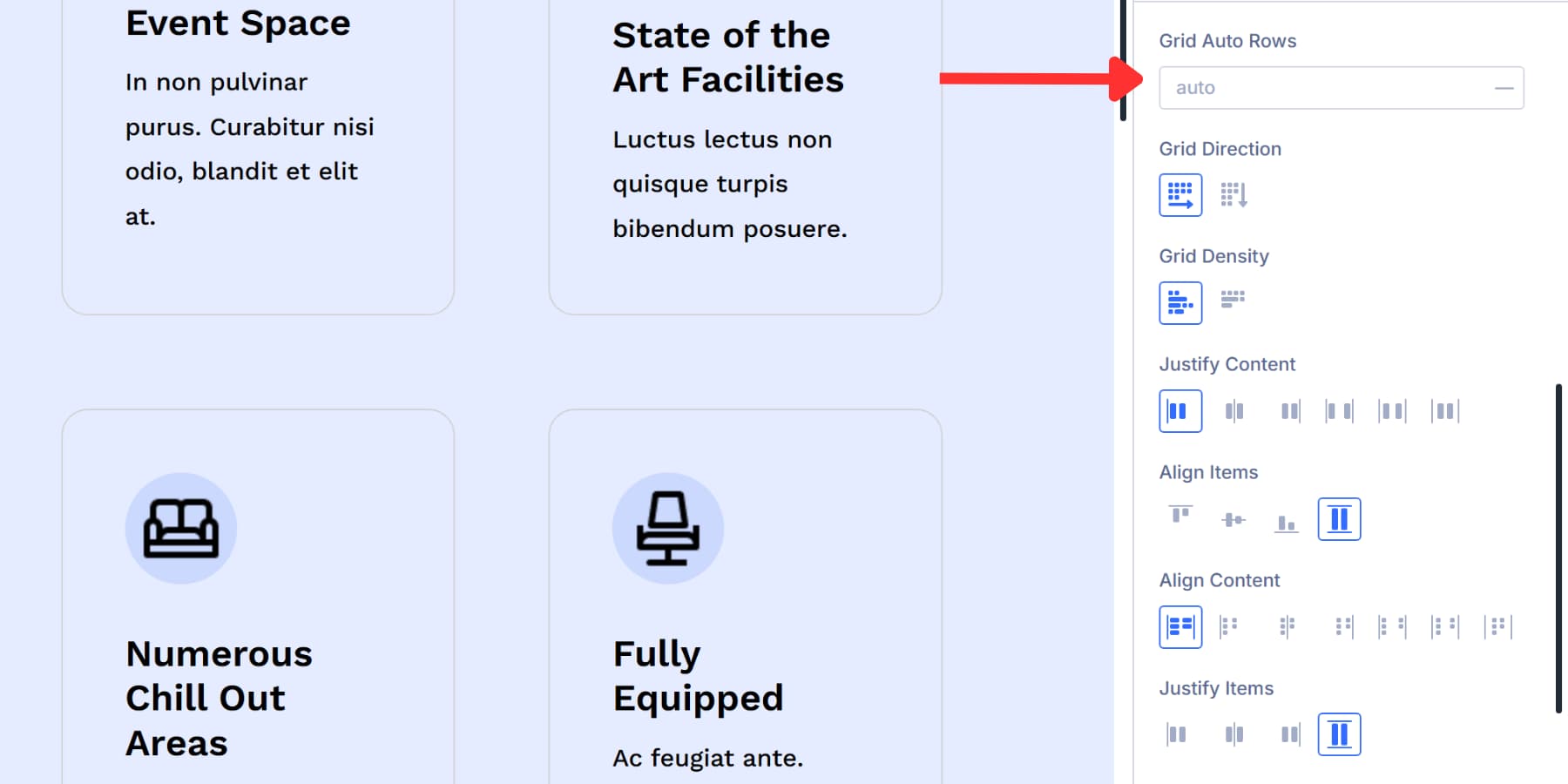This screenshot has width=1568, height=784.
Task: Switch Justify Content to end alignment
Action: tap(1289, 410)
